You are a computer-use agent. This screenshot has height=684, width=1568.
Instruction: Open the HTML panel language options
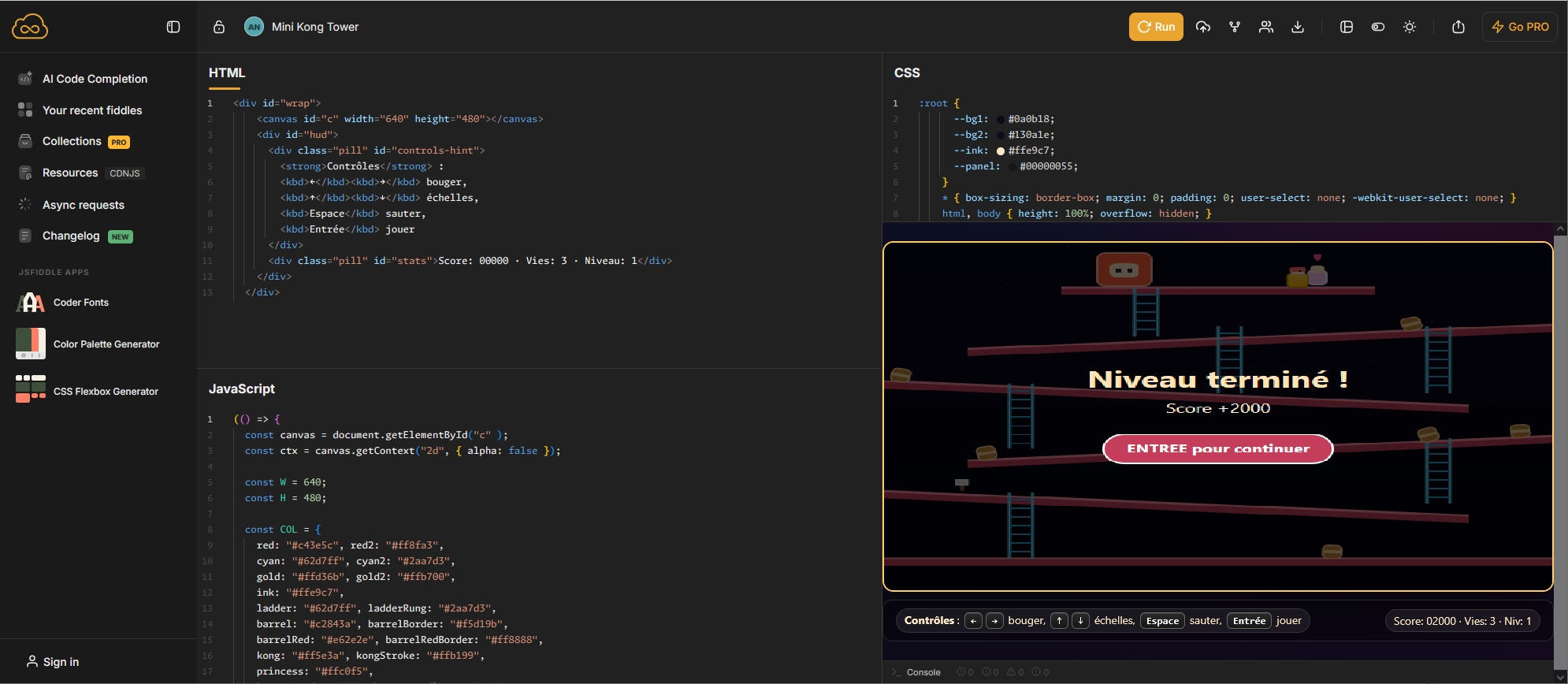pos(227,72)
